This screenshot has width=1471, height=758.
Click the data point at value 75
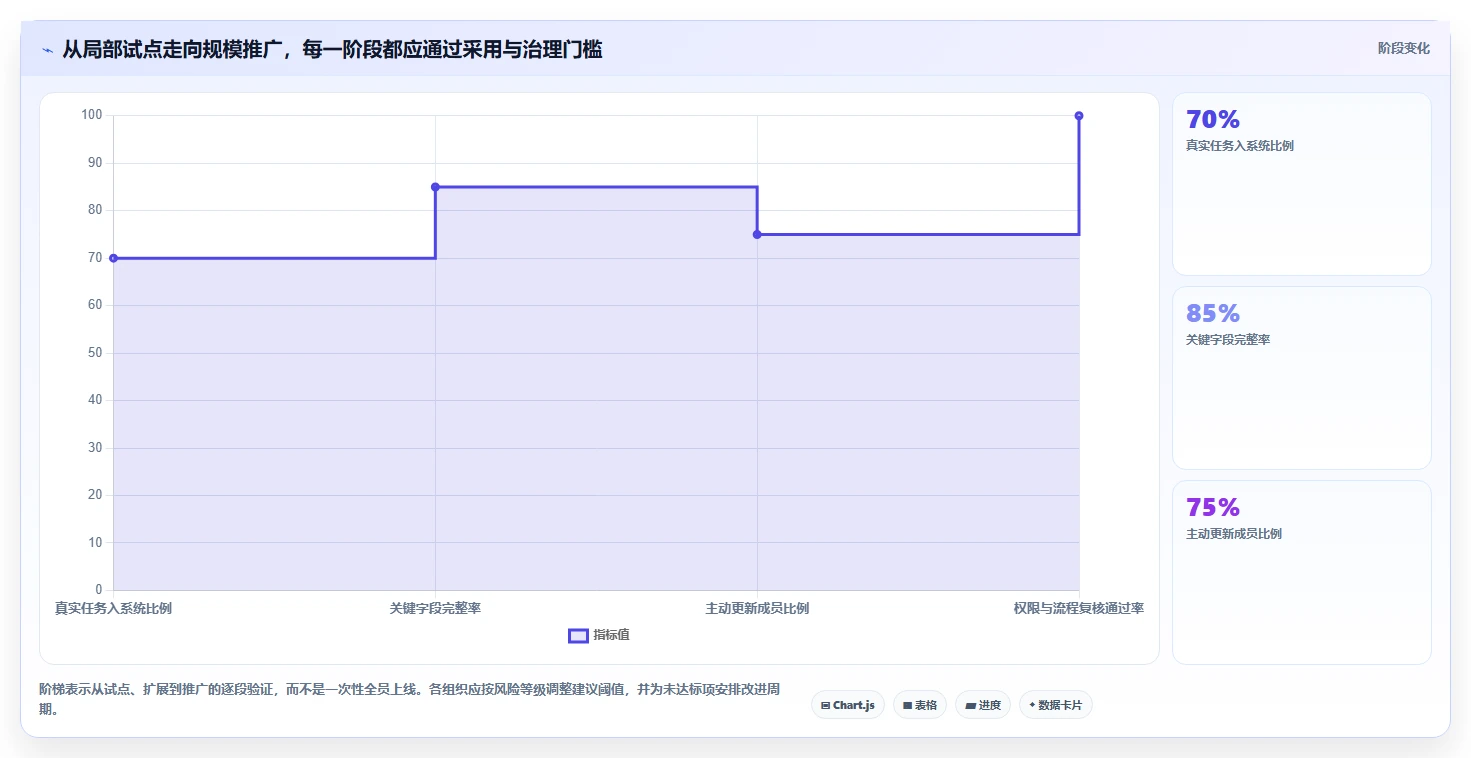pos(757,234)
